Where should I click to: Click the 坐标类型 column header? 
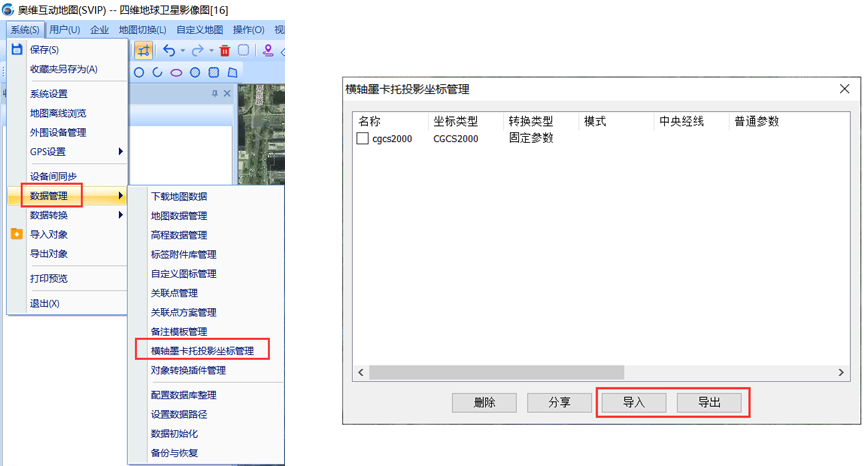(x=458, y=121)
